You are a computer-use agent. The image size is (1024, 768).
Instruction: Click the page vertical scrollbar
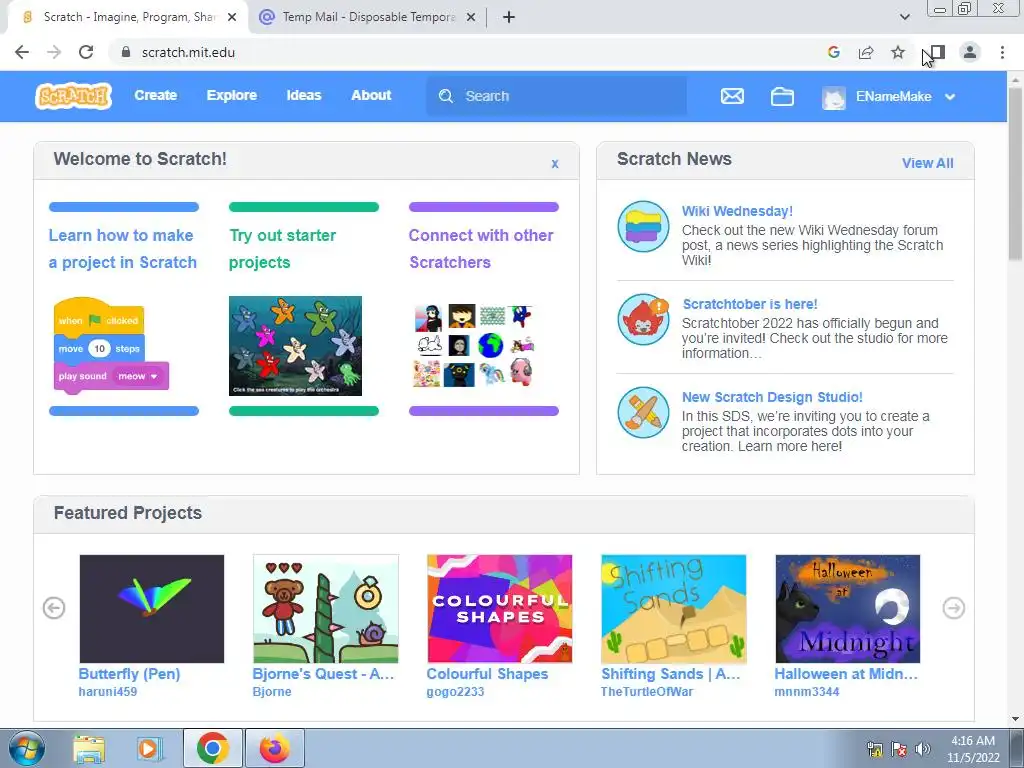[1015, 172]
